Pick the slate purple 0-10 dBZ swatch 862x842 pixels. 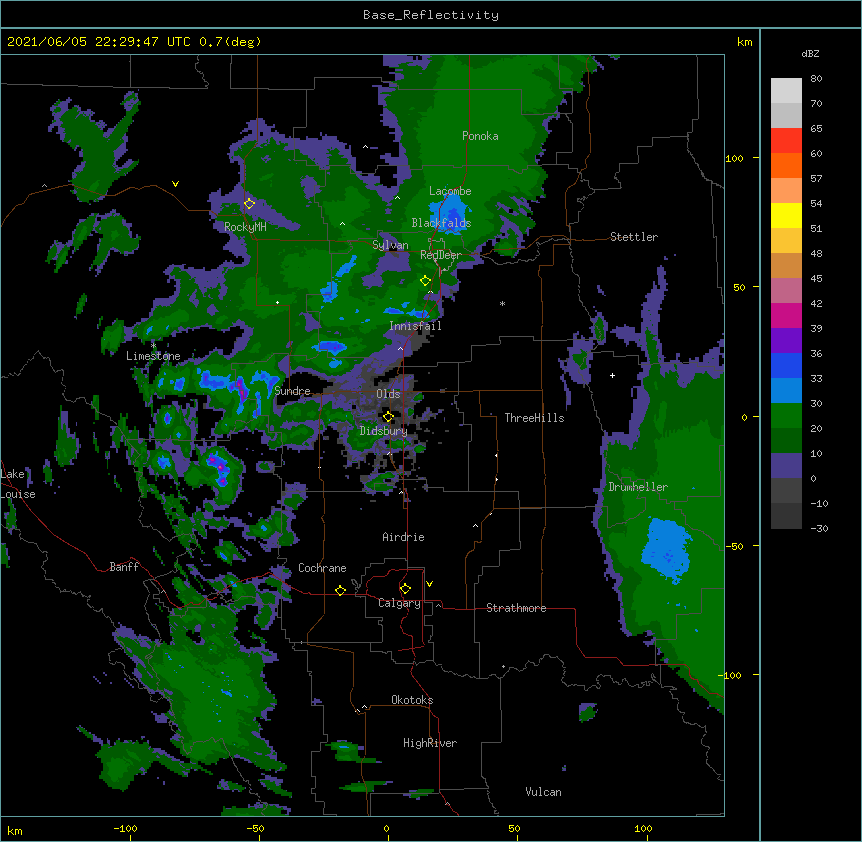[x=786, y=466]
